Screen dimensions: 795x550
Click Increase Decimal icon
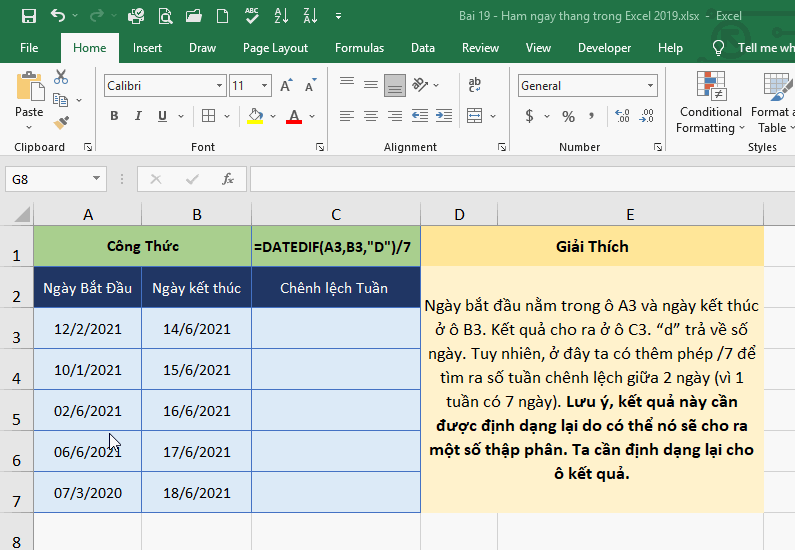(x=622, y=116)
